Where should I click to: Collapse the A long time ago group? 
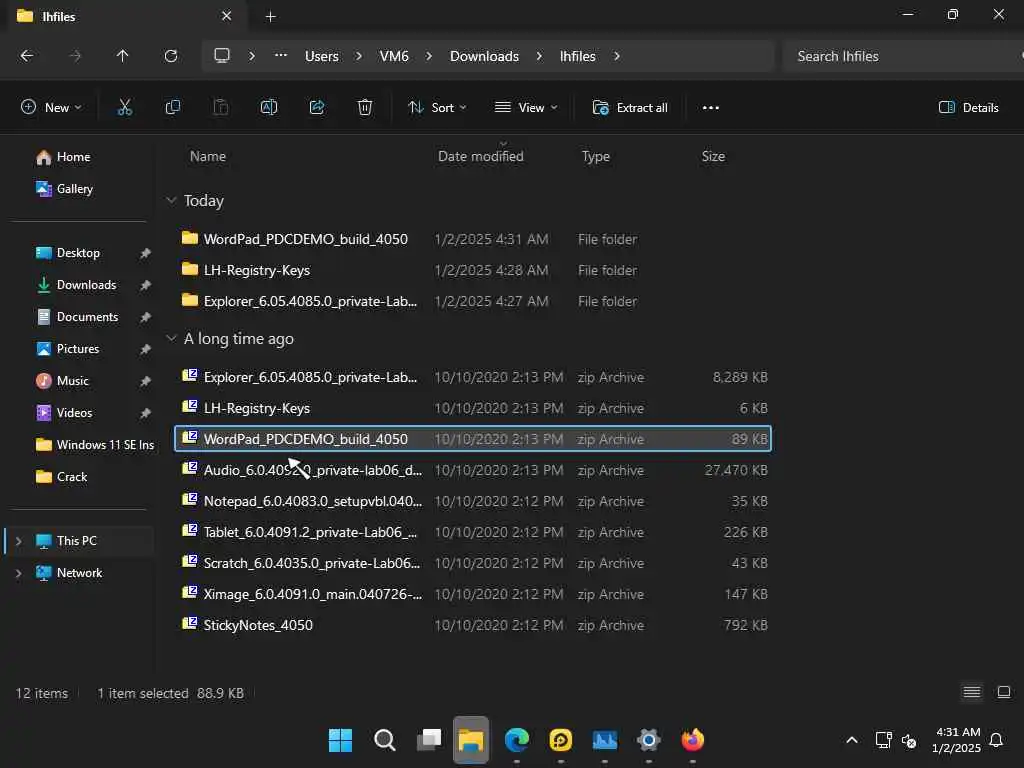click(x=171, y=338)
